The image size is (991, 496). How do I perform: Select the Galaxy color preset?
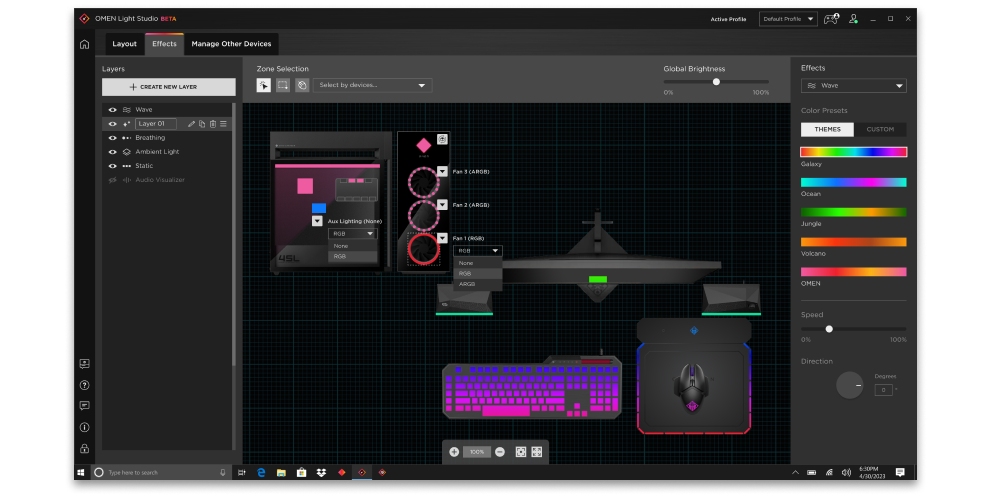click(x=853, y=152)
